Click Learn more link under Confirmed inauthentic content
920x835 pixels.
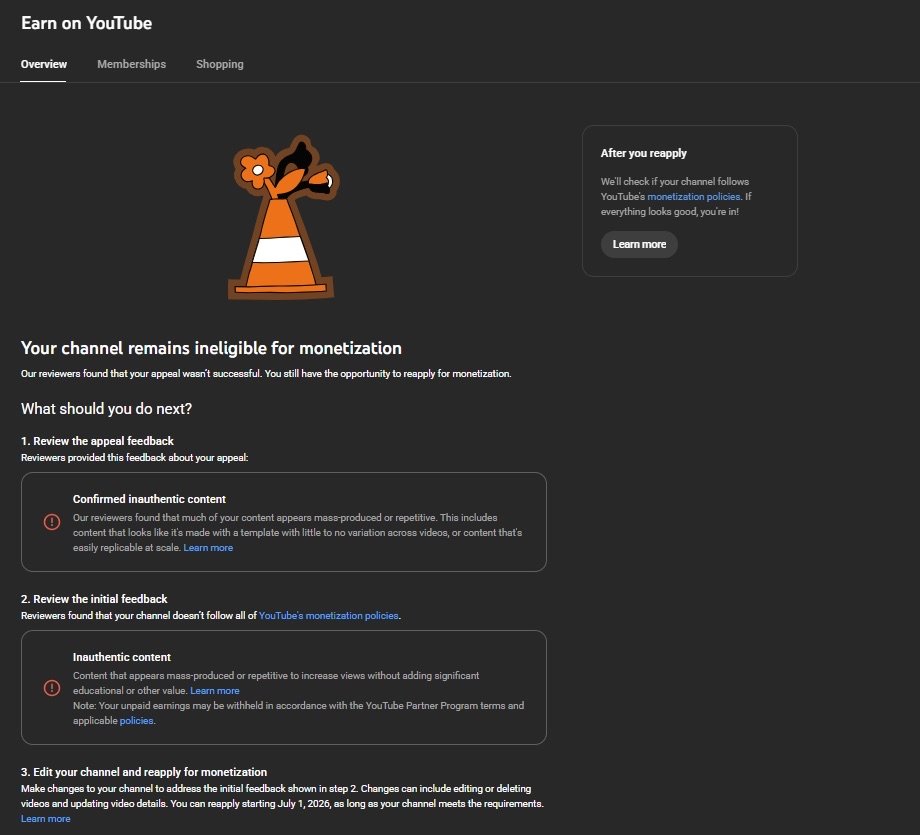pyautogui.click(x=208, y=547)
